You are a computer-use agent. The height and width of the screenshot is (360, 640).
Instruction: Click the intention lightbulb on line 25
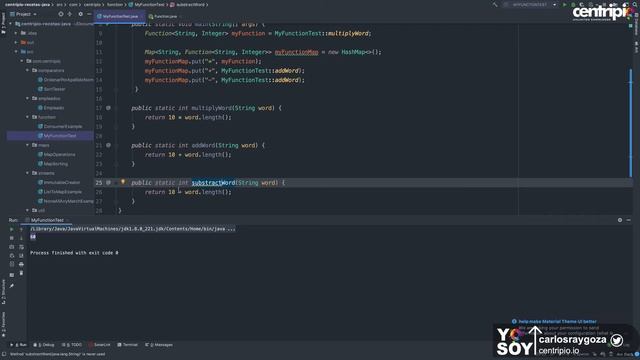[x=122, y=182]
